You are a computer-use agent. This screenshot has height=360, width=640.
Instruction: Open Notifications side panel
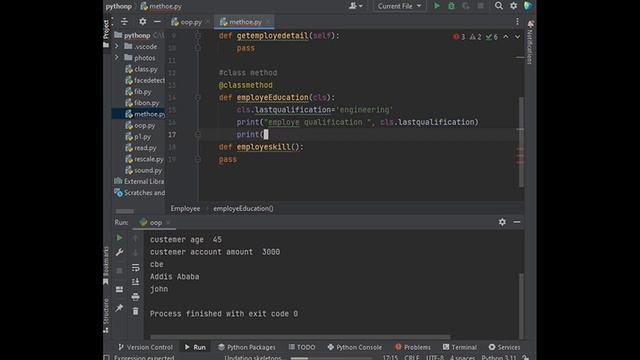pos(530,42)
